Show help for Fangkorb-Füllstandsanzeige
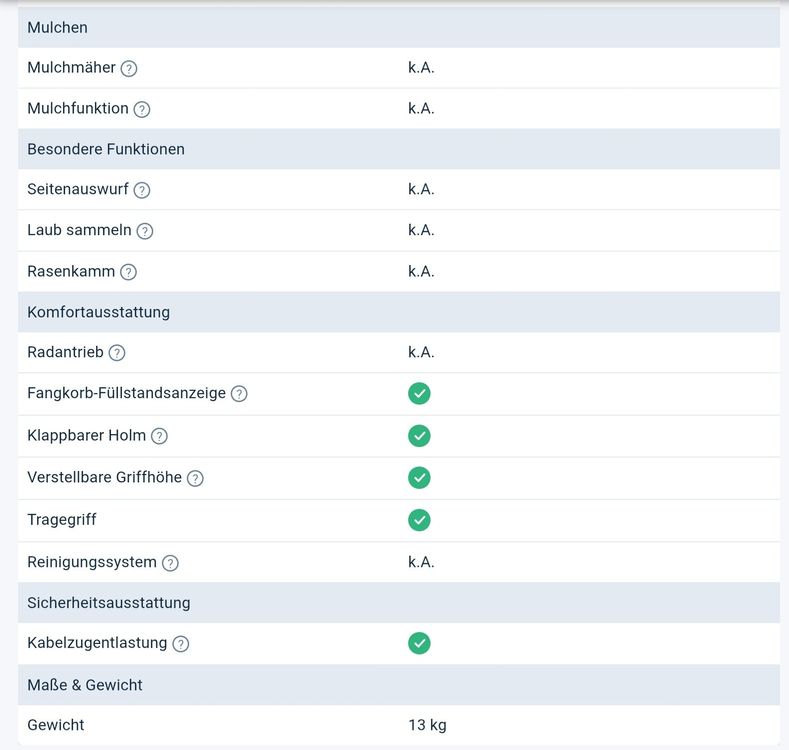The image size is (789, 750). 239,394
